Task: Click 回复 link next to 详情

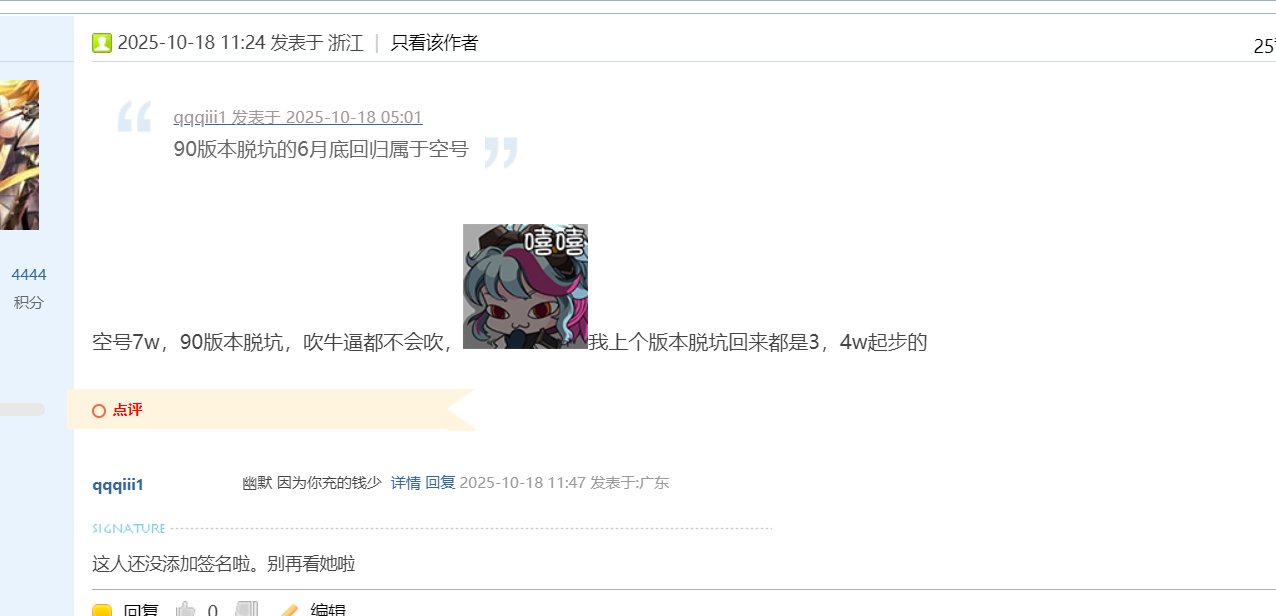Action: 440,483
